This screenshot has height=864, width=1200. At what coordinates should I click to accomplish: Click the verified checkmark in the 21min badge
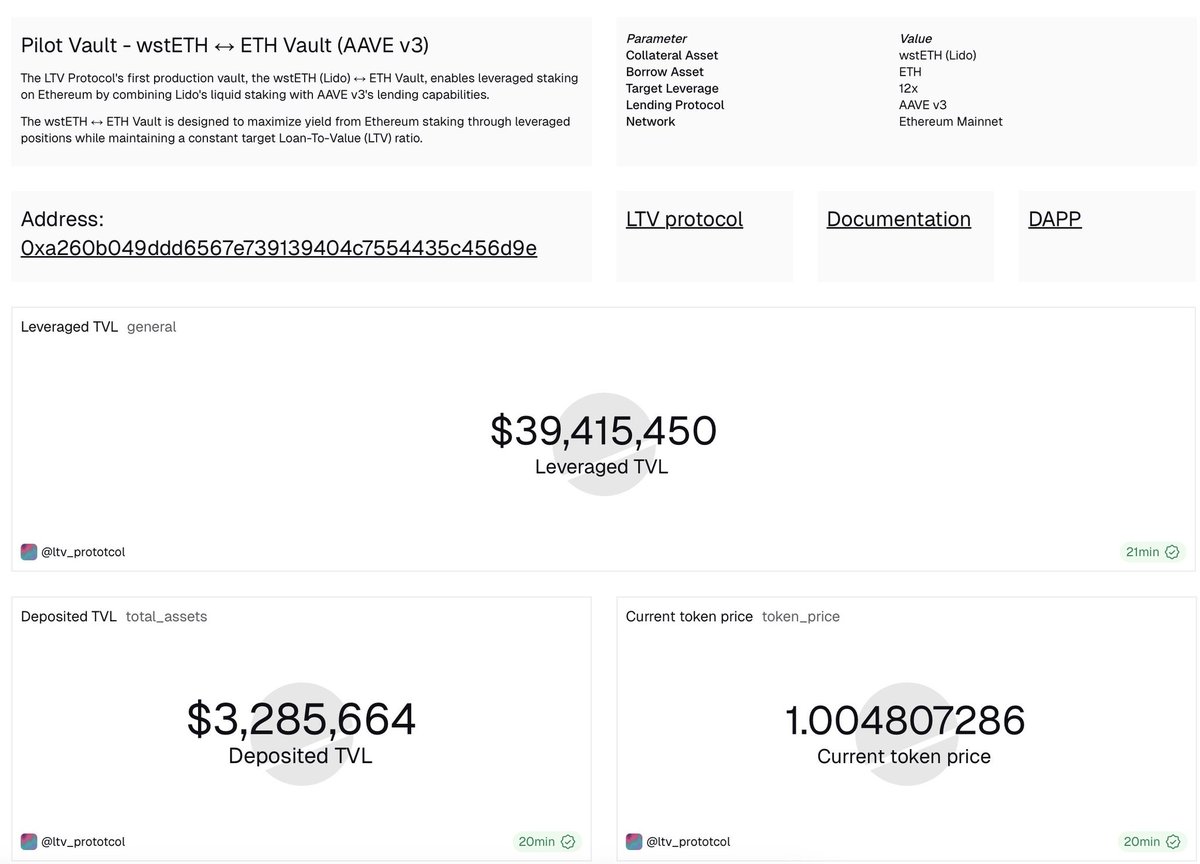(x=1172, y=552)
